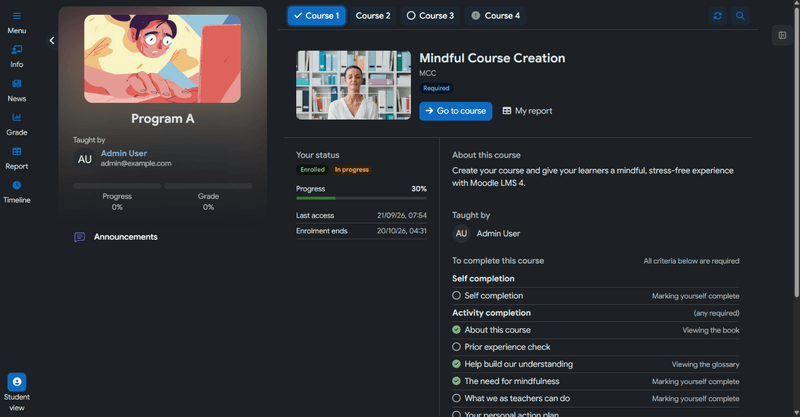Open the News sidebar icon
This screenshot has height=417, width=800.
click(x=17, y=83)
